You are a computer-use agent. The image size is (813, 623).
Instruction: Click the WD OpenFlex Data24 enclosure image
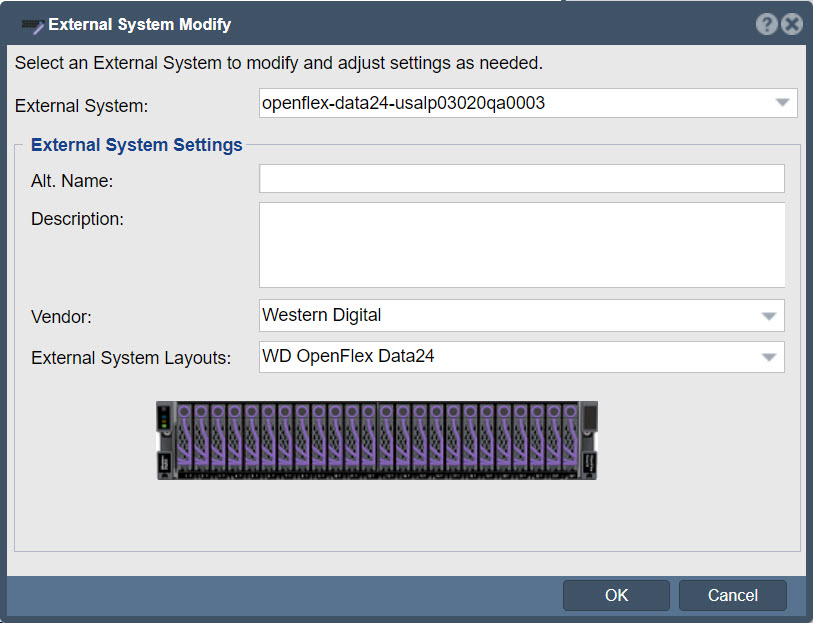[x=377, y=441]
